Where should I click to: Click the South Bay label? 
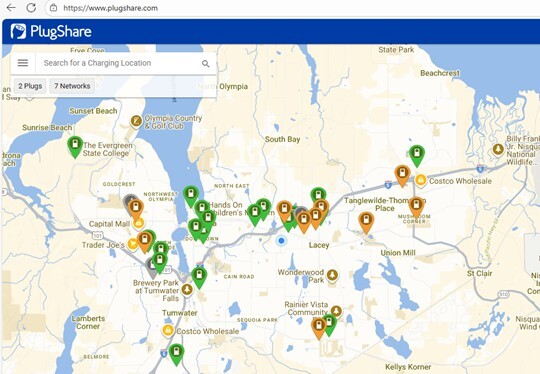coord(282,139)
